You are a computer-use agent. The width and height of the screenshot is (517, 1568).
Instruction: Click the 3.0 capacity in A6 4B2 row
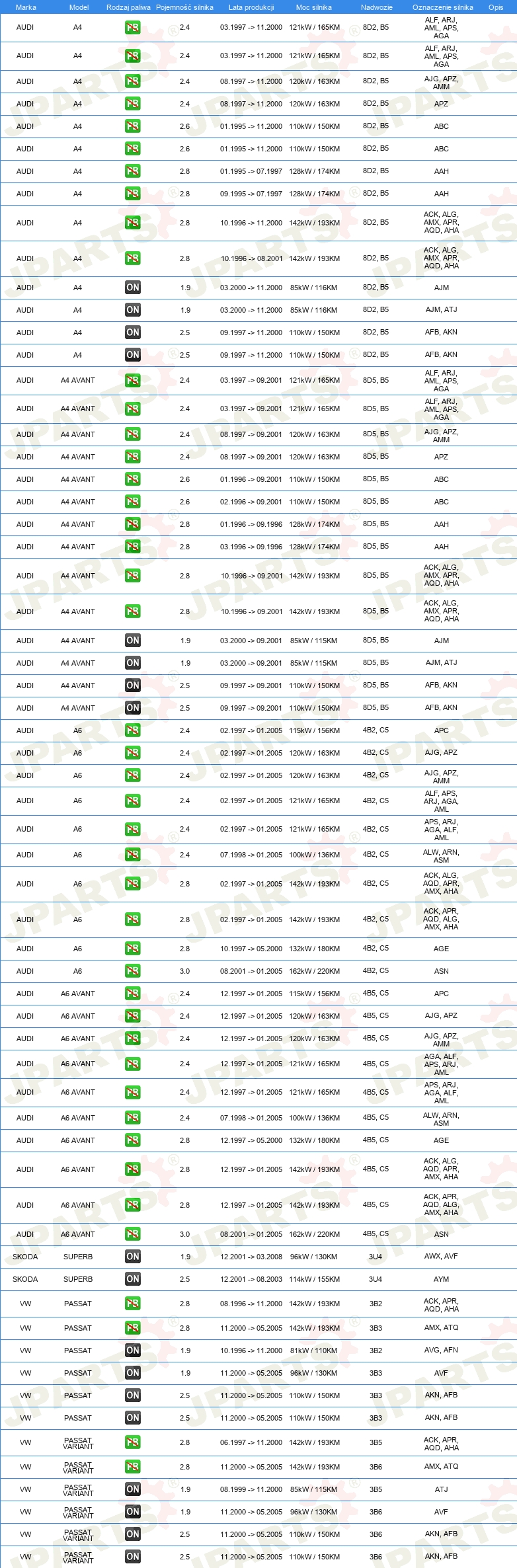(184, 971)
